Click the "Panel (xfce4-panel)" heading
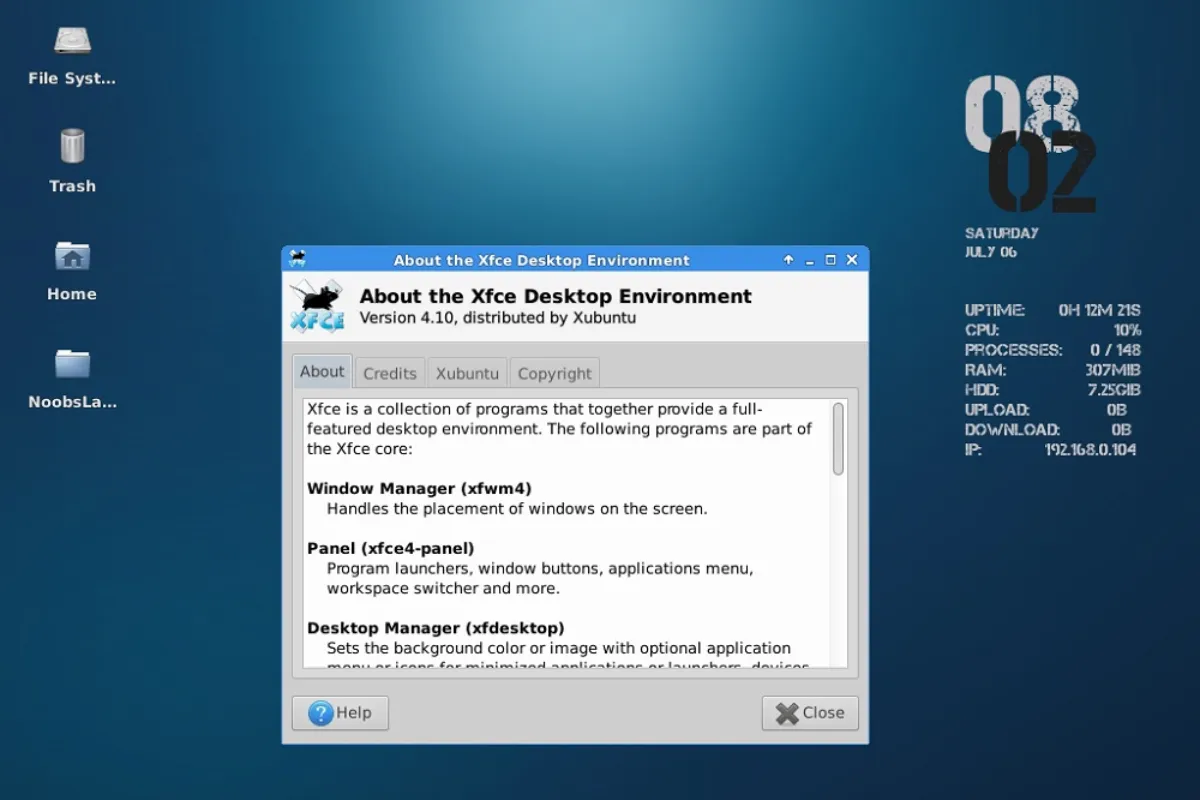The width and height of the screenshot is (1200, 800). (391, 548)
